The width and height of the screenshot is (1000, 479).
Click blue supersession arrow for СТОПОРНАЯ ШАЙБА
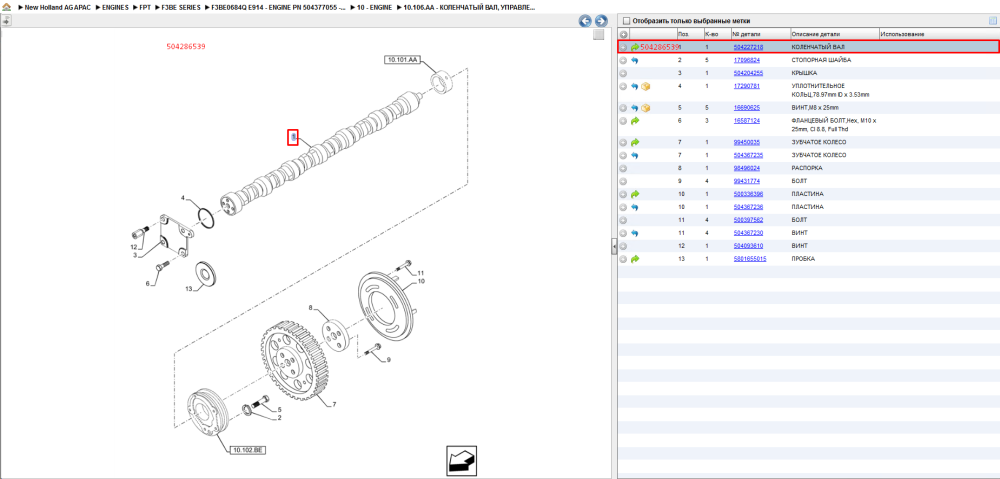pos(635,60)
